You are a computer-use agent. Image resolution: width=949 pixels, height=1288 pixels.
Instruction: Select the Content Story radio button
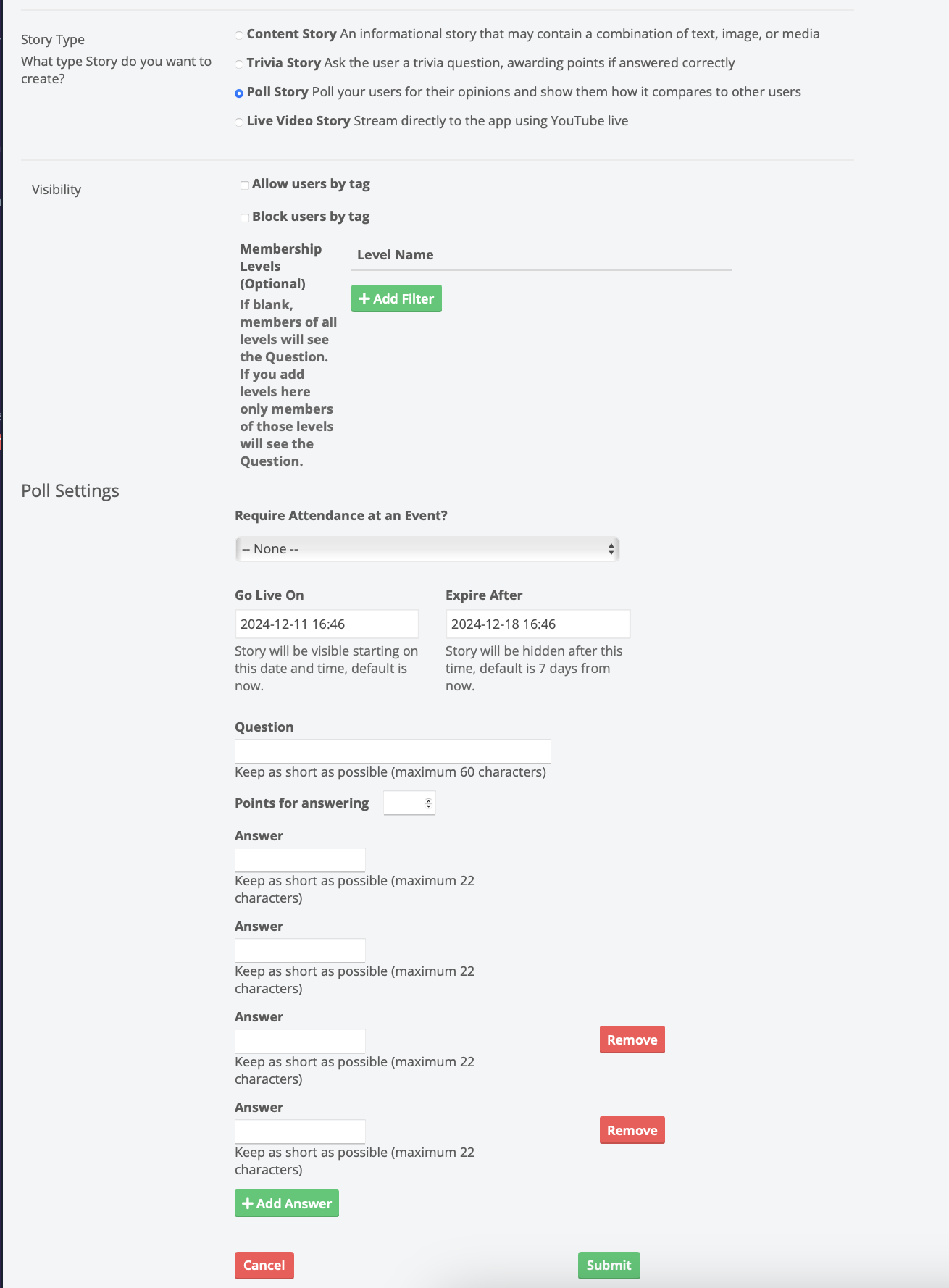[x=239, y=35]
